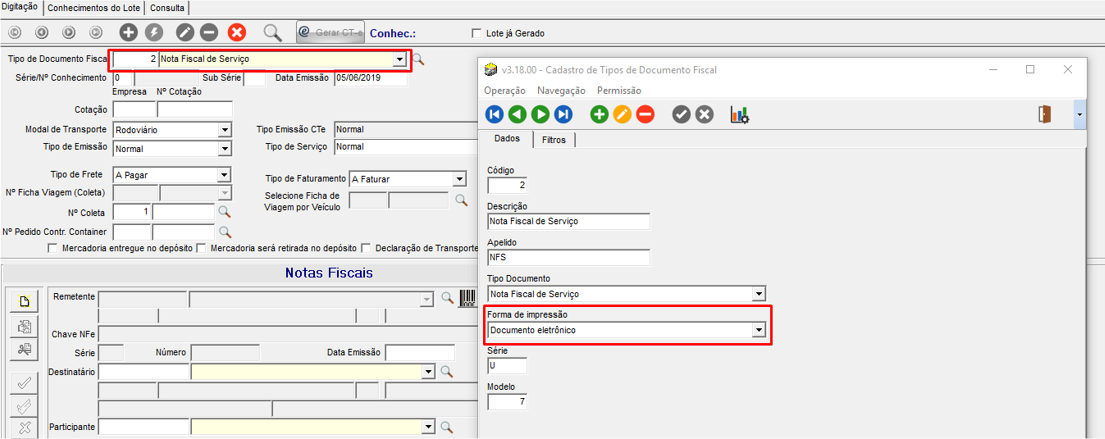This screenshot has height=439, width=1105.
Task: Check Declaração de Transporte checkbox
Action: click(x=366, y=248)
